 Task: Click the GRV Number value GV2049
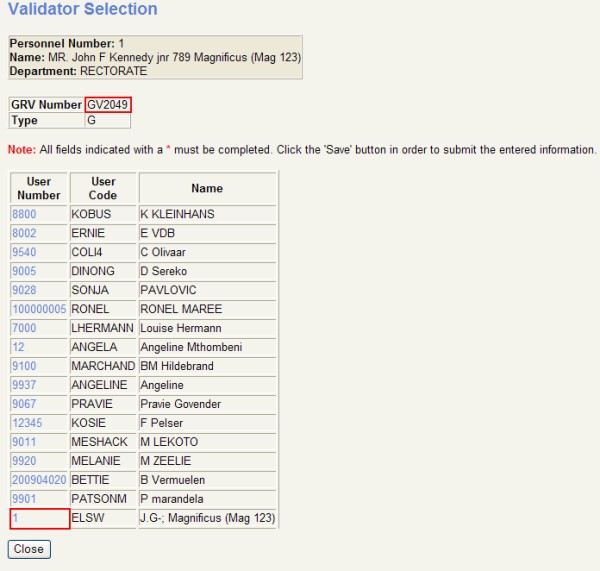(x=108, y=105)
